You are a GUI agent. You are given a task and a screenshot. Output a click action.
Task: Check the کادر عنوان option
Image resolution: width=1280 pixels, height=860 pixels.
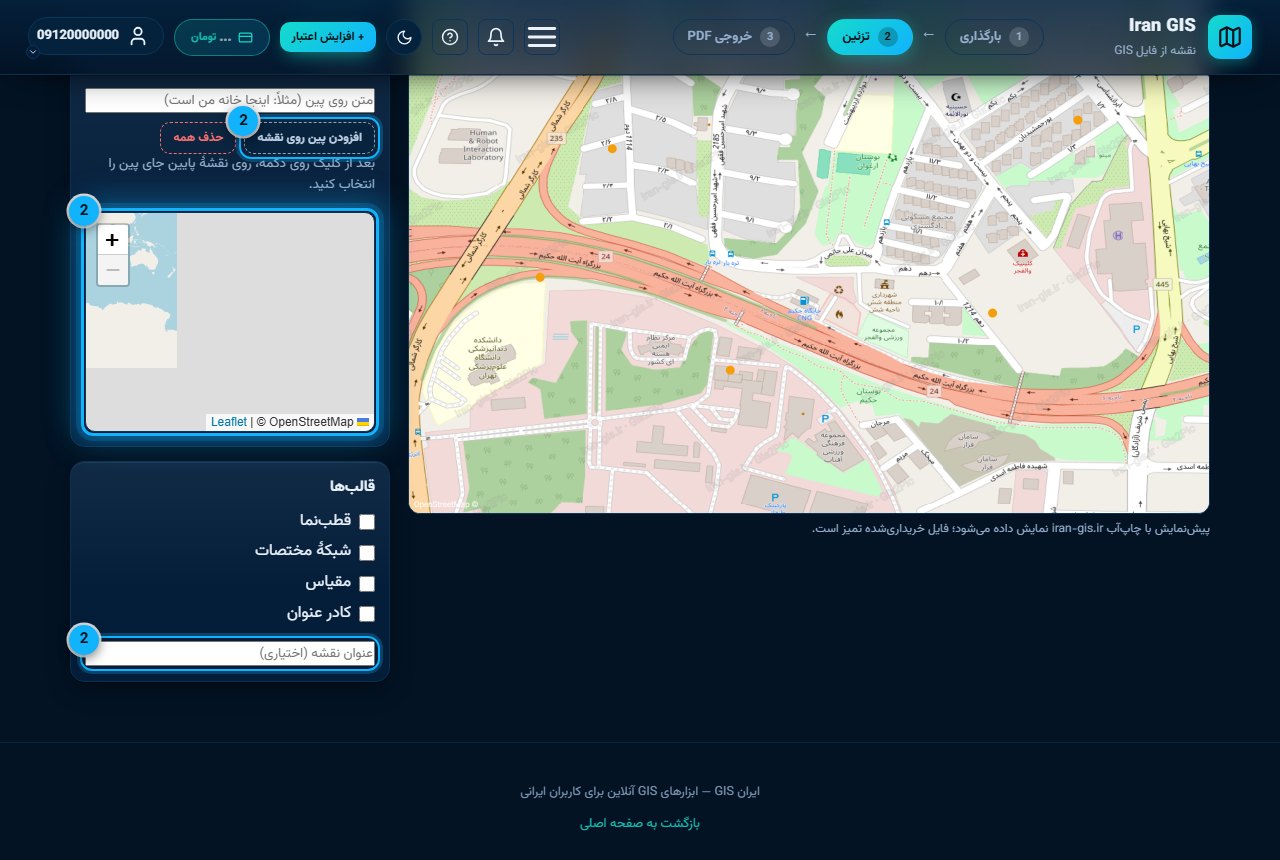(x=367, y=614)
